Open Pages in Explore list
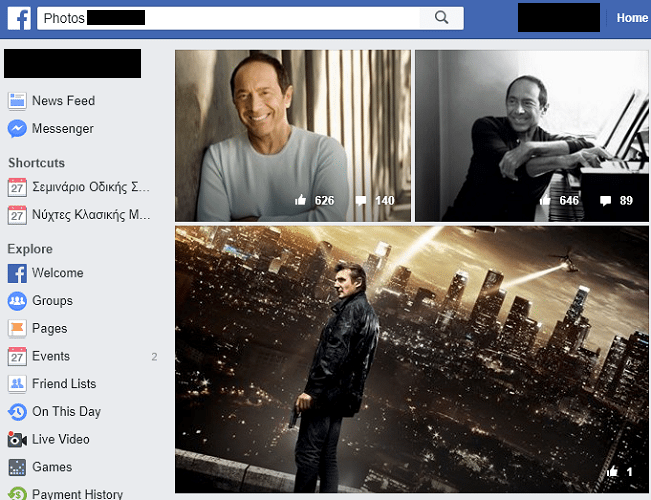Viewport: 651px width, 500px height. point(50,328)
